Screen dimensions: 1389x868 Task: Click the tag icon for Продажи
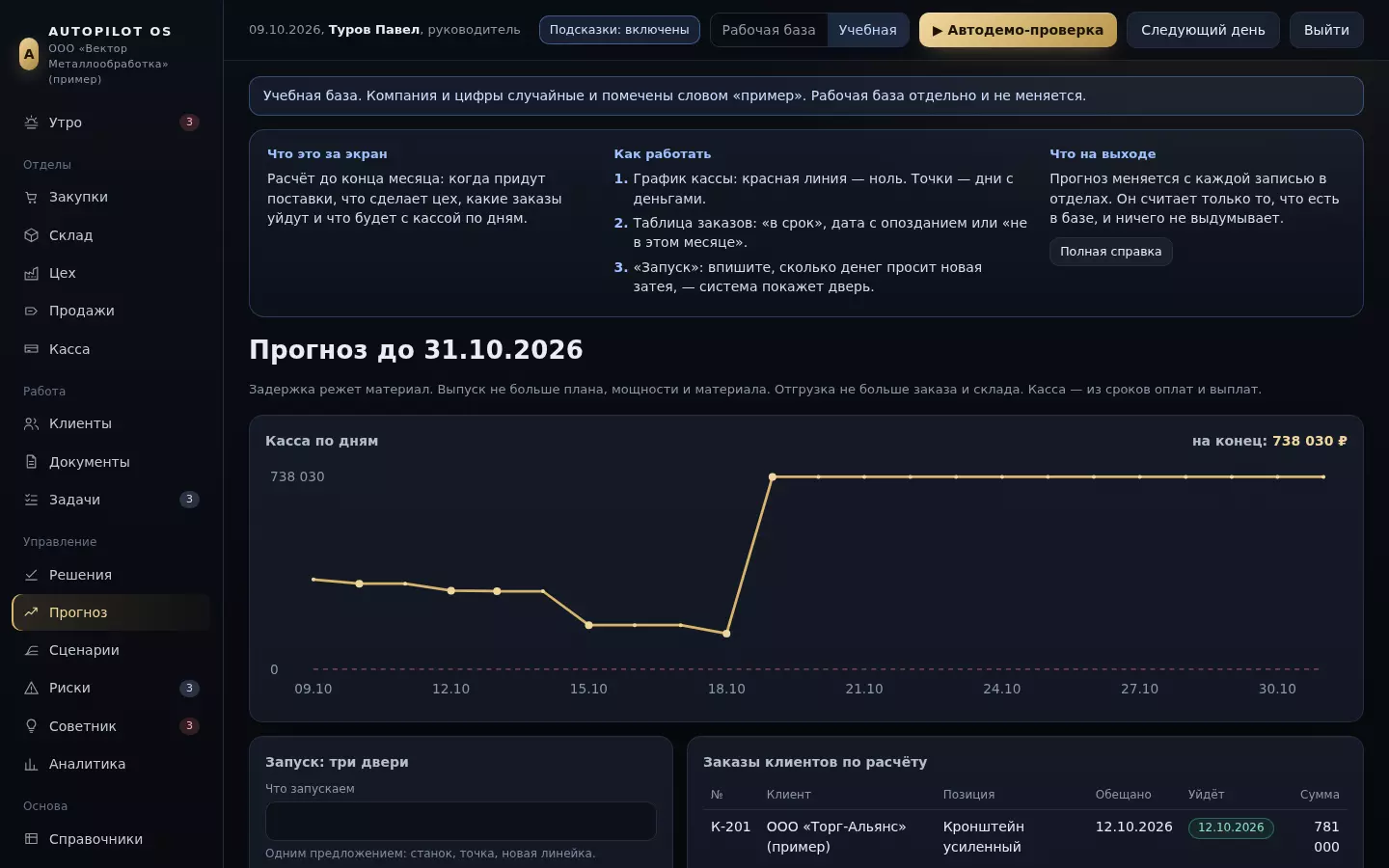click(x=31, y=311)
